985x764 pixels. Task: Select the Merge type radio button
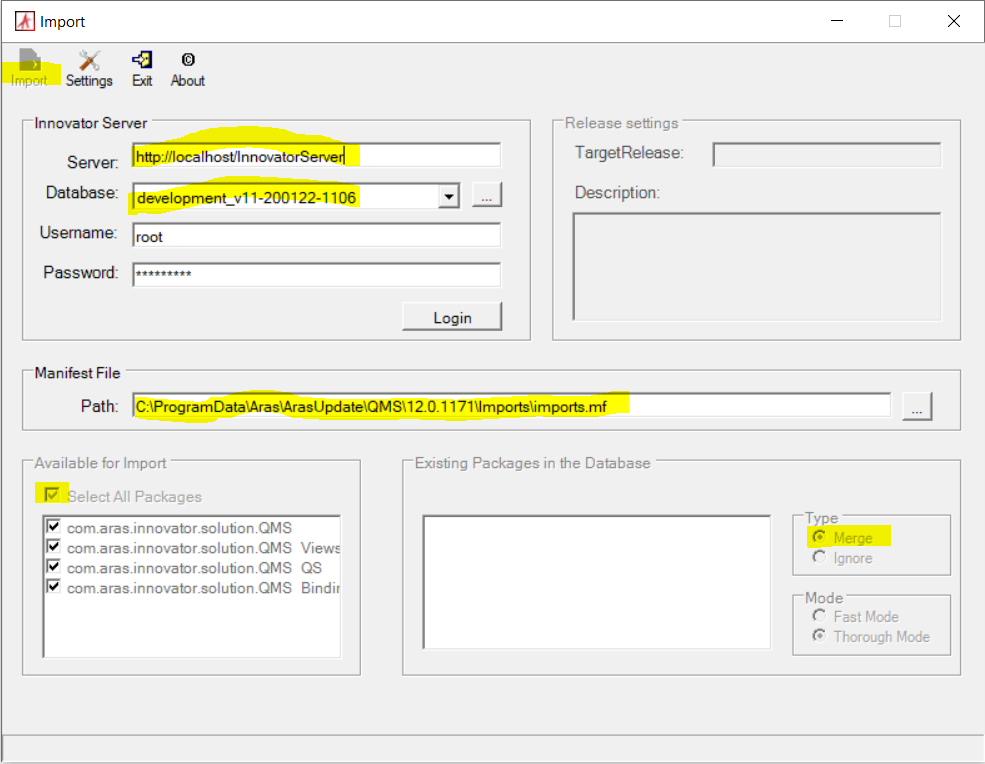pyautogui.click(x=820, y=538)
